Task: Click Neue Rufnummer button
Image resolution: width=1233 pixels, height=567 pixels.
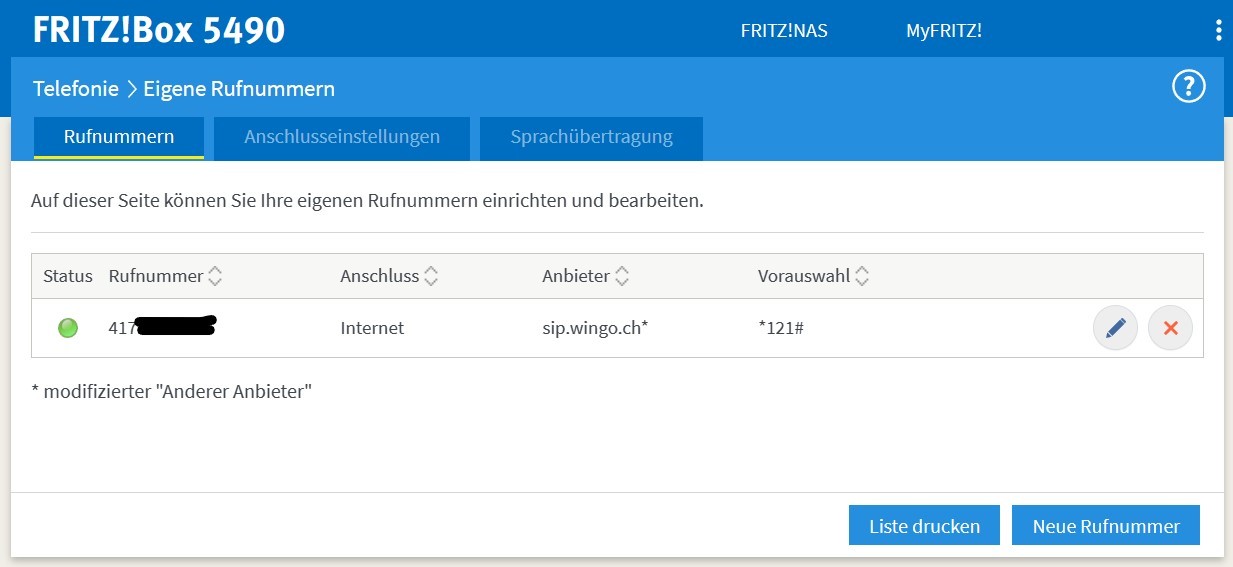Action: [x=1106, y=526]
